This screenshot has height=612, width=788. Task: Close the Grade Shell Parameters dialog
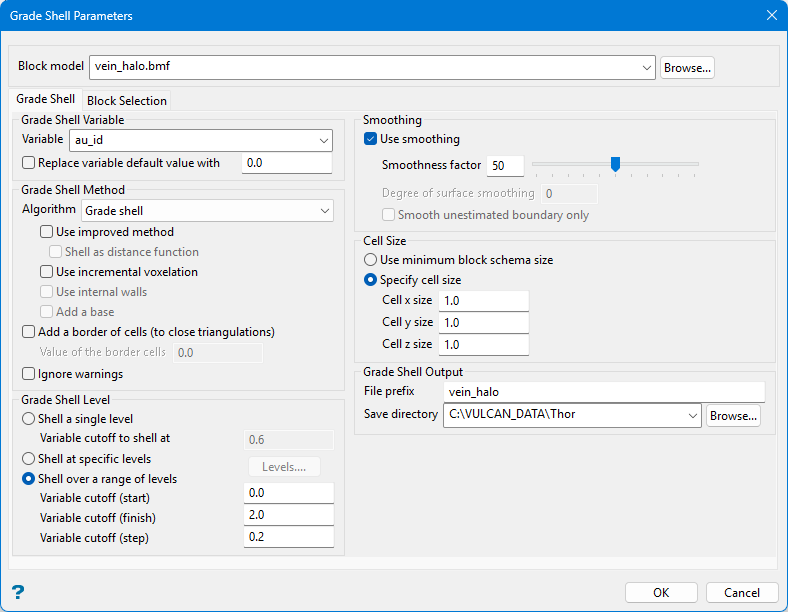[x=771, y=15]
